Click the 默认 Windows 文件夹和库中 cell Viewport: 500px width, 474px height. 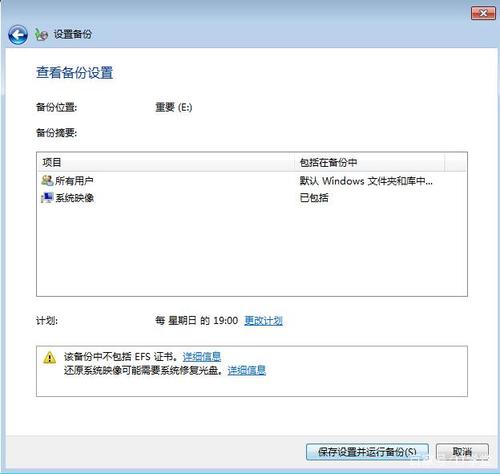pos(366,181)
